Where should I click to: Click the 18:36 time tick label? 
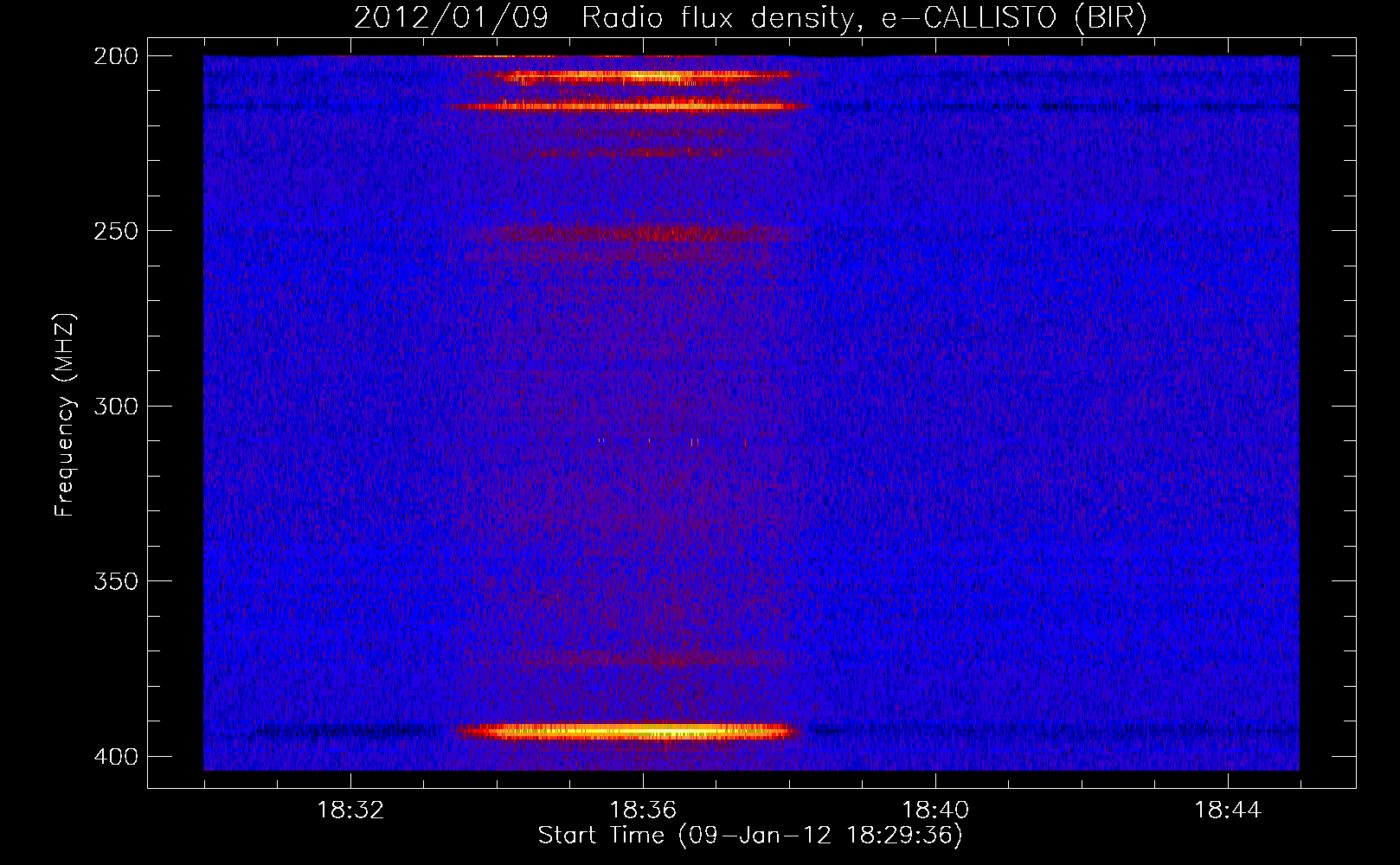643,811
